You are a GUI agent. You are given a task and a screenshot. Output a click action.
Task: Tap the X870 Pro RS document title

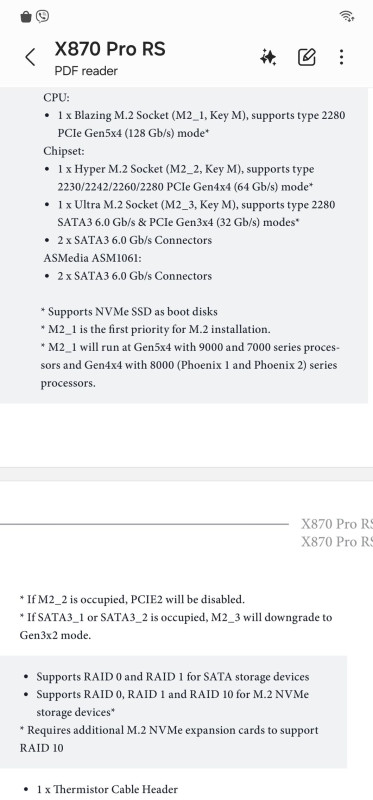(x=110, y=49)
